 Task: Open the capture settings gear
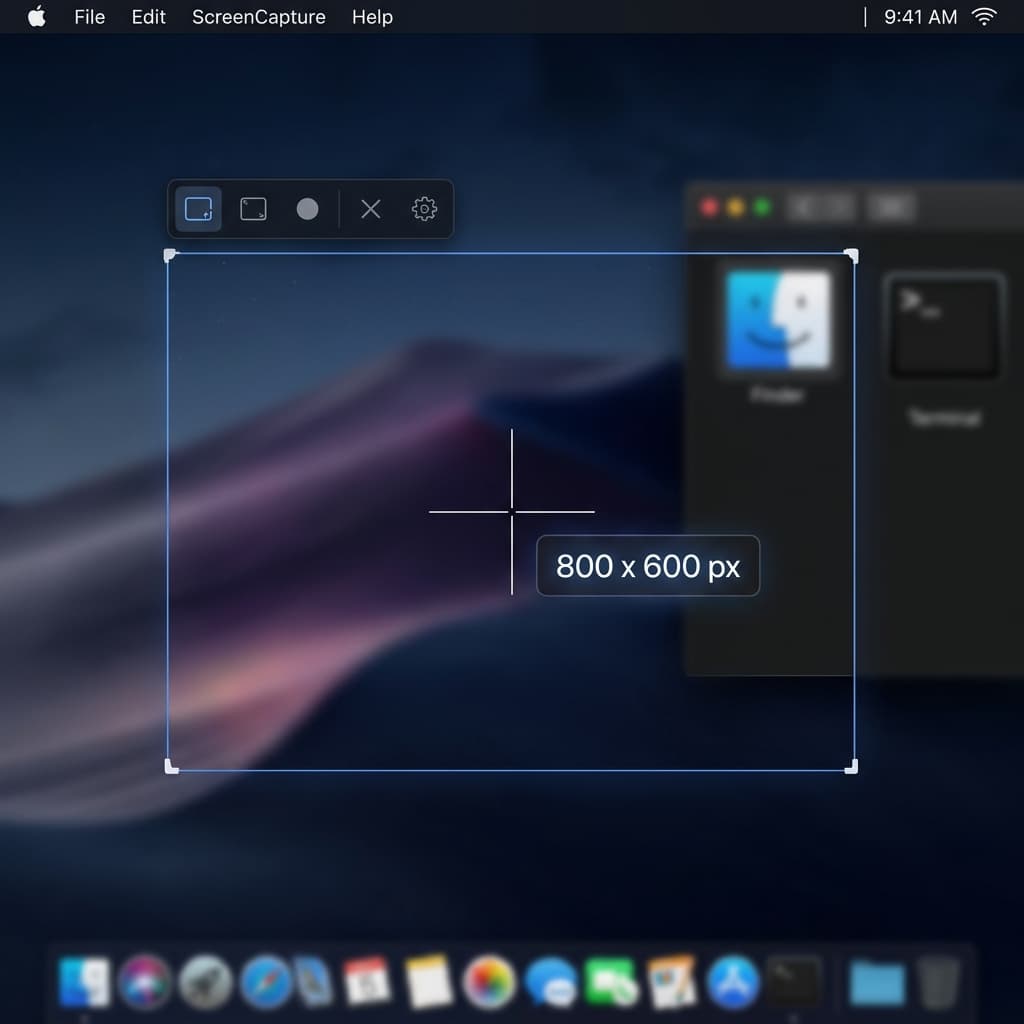424,209
